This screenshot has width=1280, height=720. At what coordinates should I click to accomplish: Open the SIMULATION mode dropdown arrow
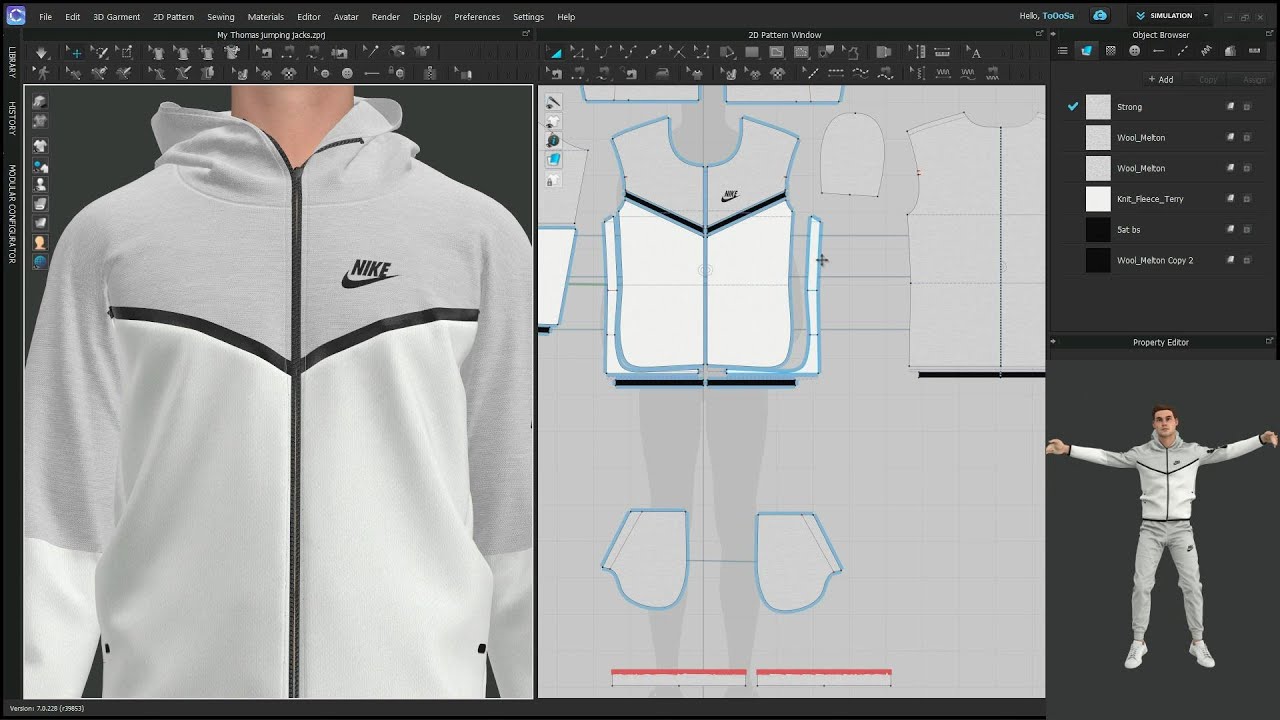pyautogui.click(x=1206, y=16)
